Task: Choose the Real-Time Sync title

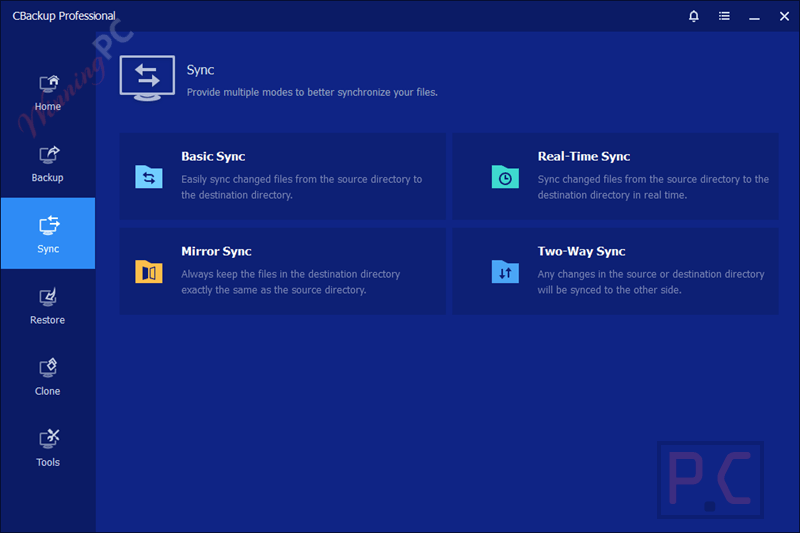Action: click(x=584, y=157)
